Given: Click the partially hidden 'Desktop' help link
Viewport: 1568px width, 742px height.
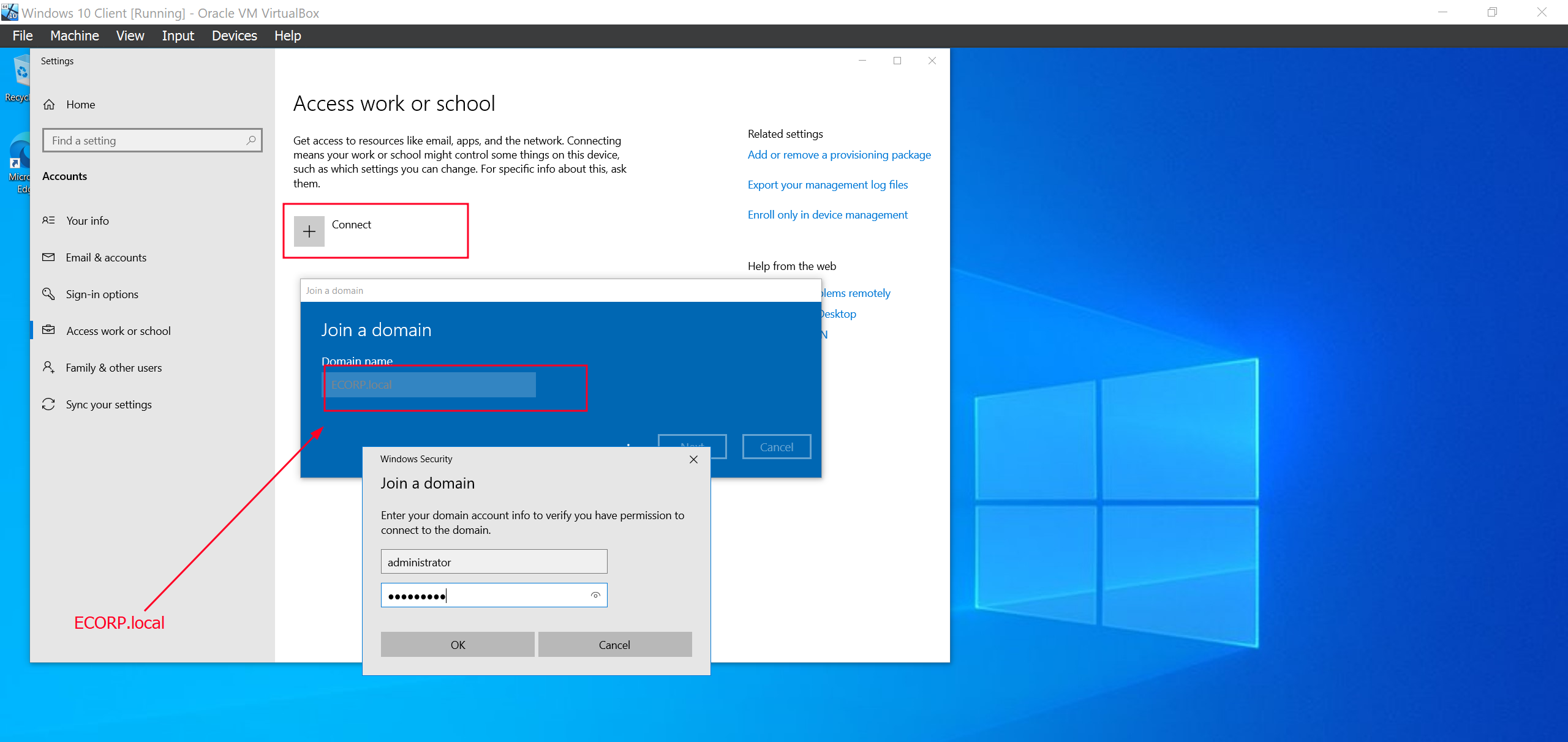Looking at the screenshot, I should (839, 314).
